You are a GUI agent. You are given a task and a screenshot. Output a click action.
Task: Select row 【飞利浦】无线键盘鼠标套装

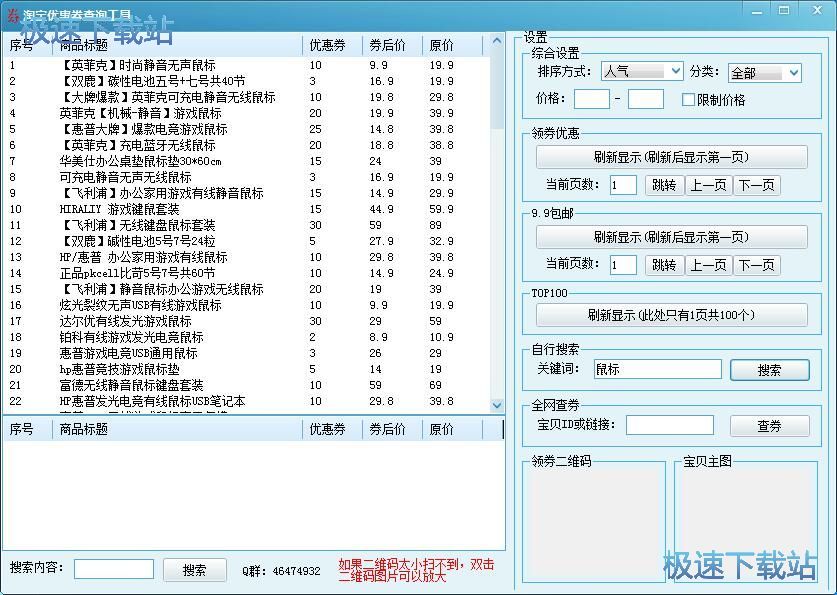pyautogui.click(x=247, y=225)
